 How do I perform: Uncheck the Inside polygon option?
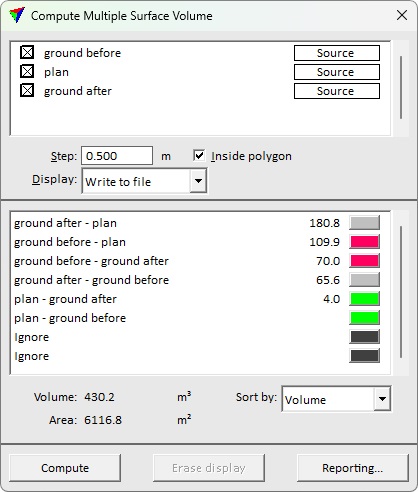coord(199,156)
